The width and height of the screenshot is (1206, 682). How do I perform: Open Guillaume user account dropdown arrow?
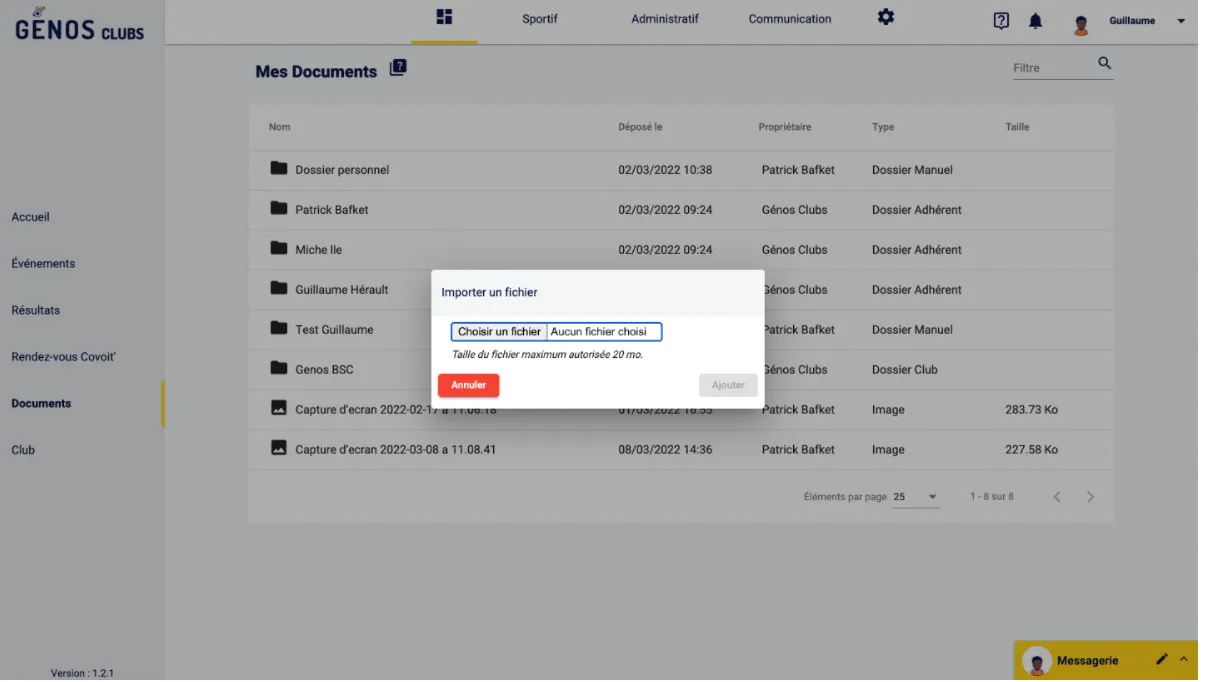click(1181, 21)
